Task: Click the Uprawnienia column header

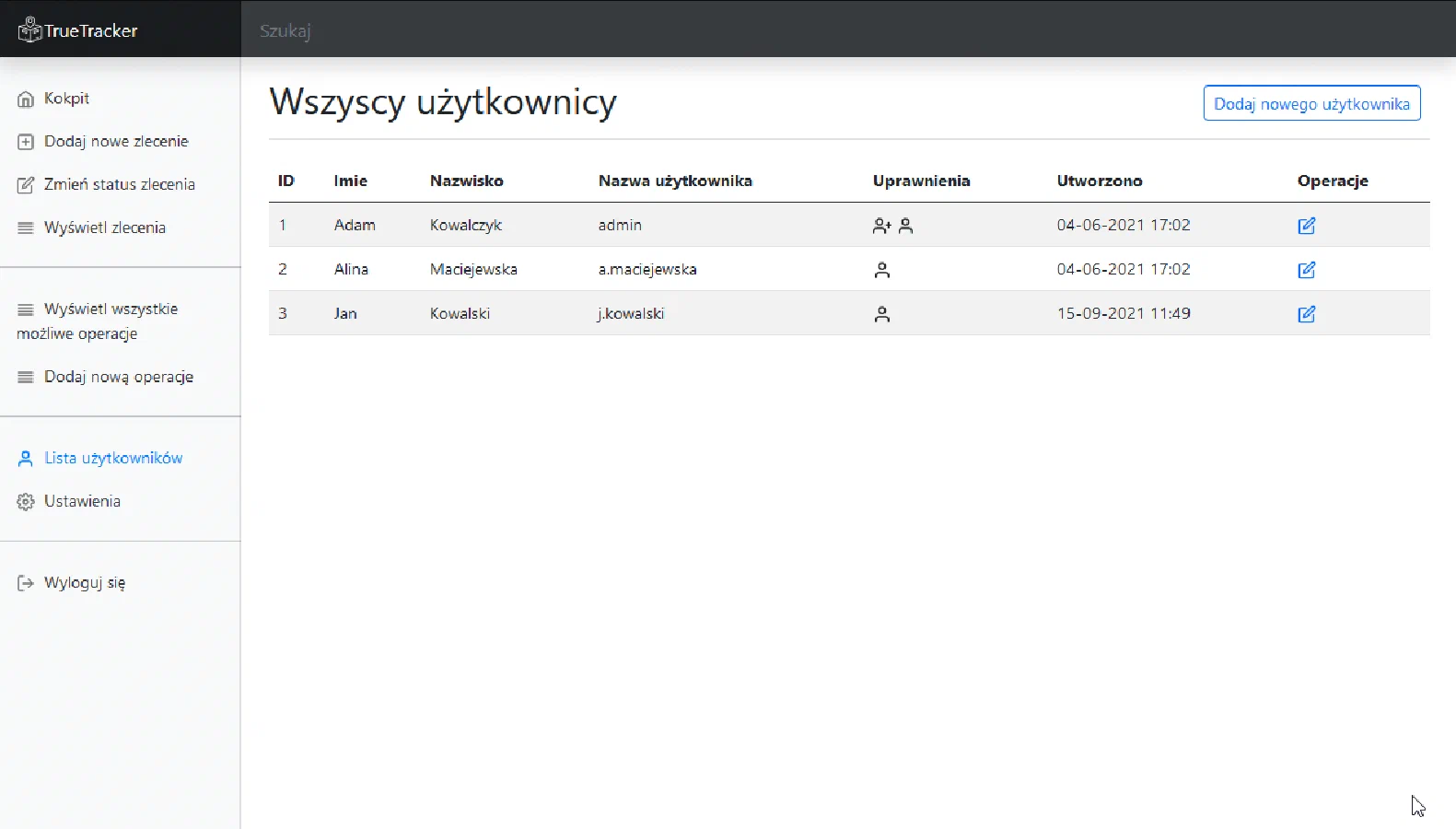Action: click(x=921, y=181)
